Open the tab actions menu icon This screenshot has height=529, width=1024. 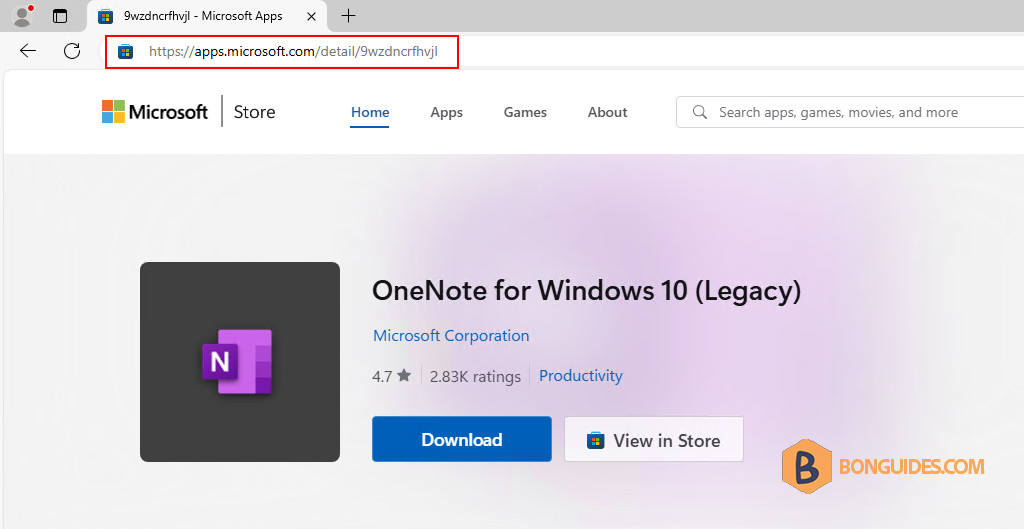tap(60, 16)
